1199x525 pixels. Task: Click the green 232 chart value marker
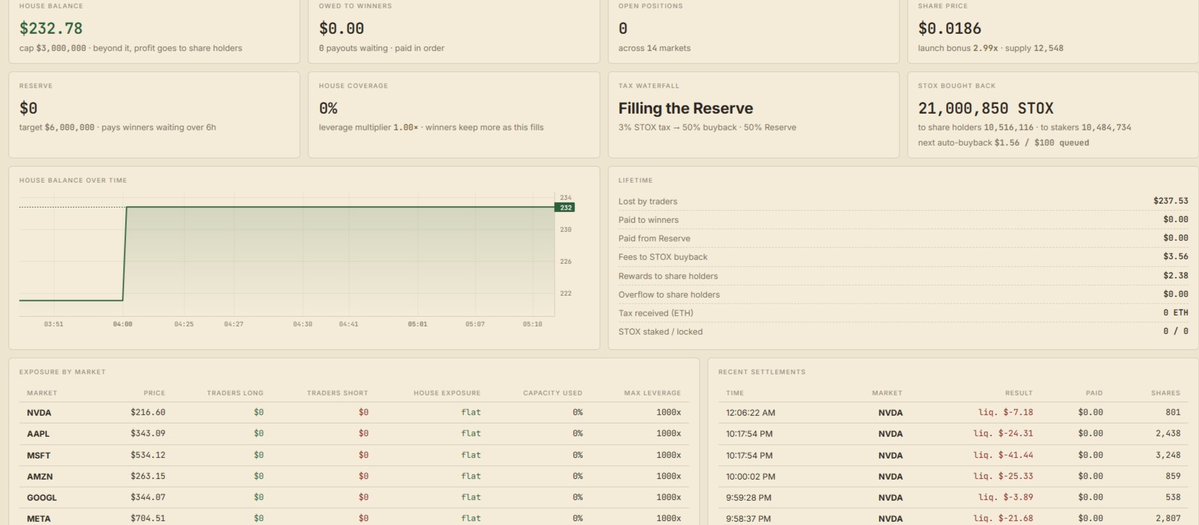[565, 207]
